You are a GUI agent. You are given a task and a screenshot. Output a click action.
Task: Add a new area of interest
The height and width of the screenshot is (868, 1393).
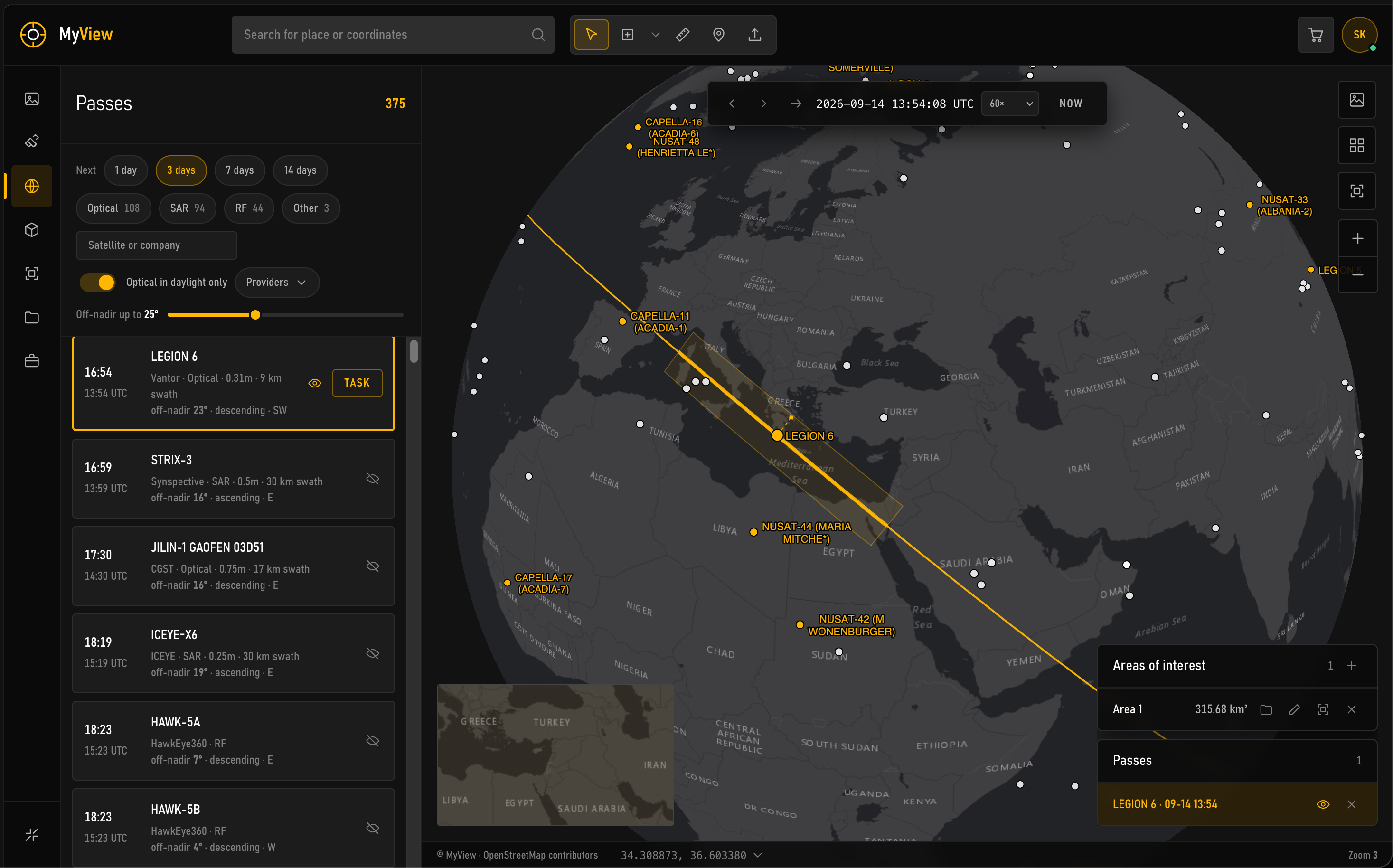[1352, 665]
